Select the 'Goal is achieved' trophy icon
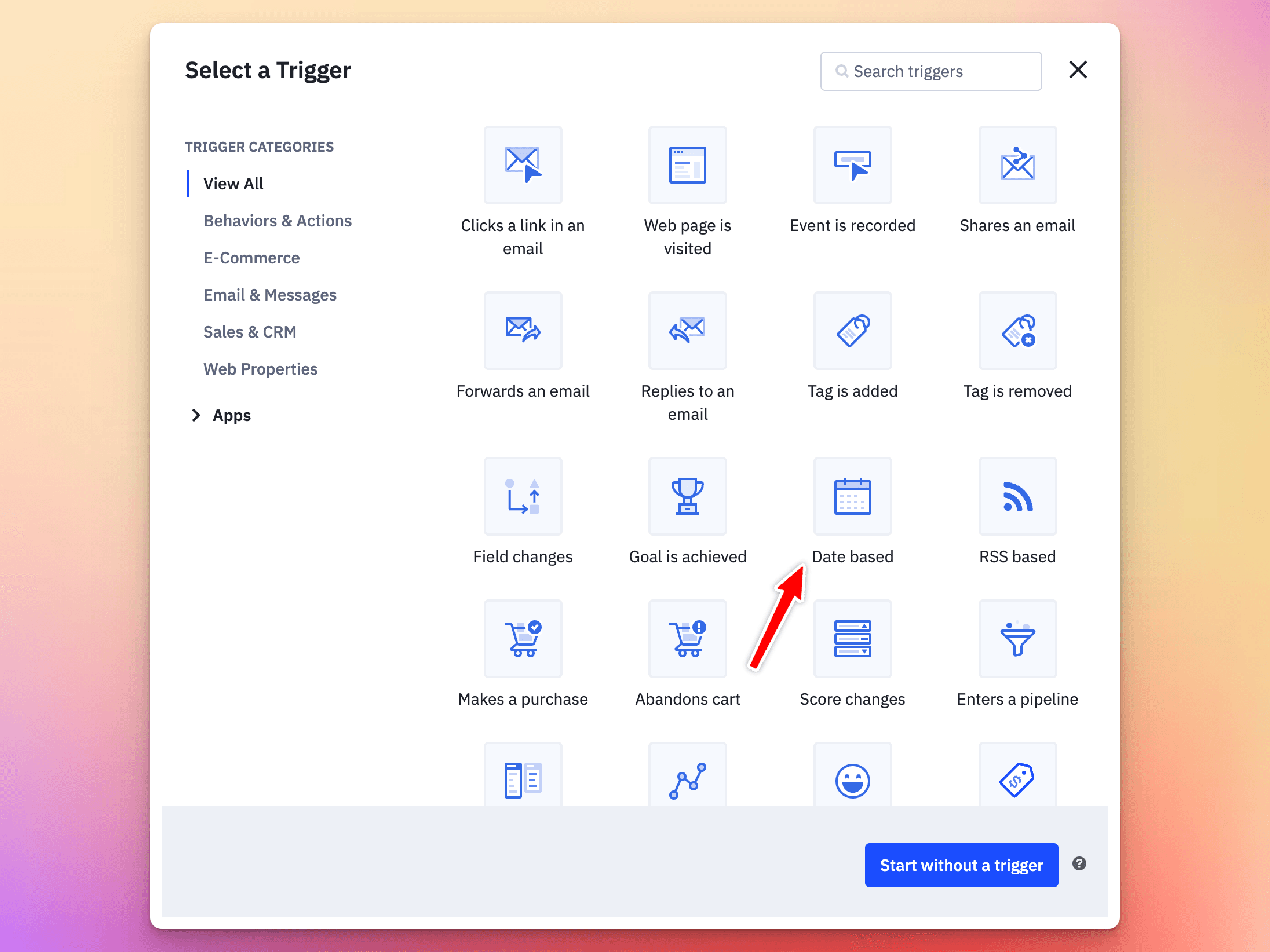This screenshot has width=1270, height=952. tap(688, 496)
